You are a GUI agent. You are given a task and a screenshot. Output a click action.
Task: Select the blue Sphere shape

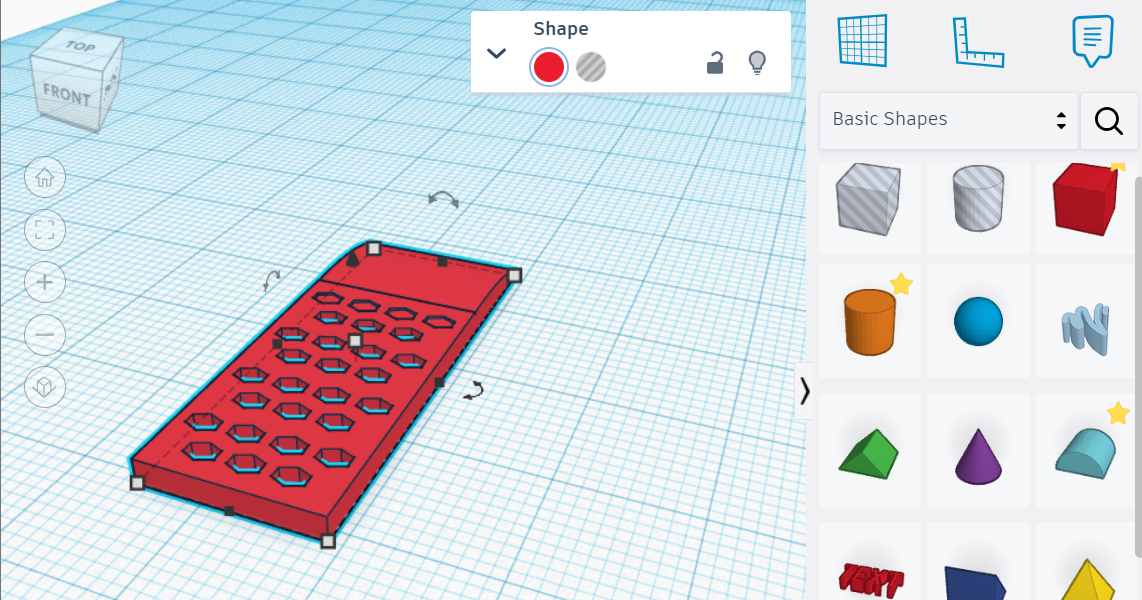click(977, 320)
